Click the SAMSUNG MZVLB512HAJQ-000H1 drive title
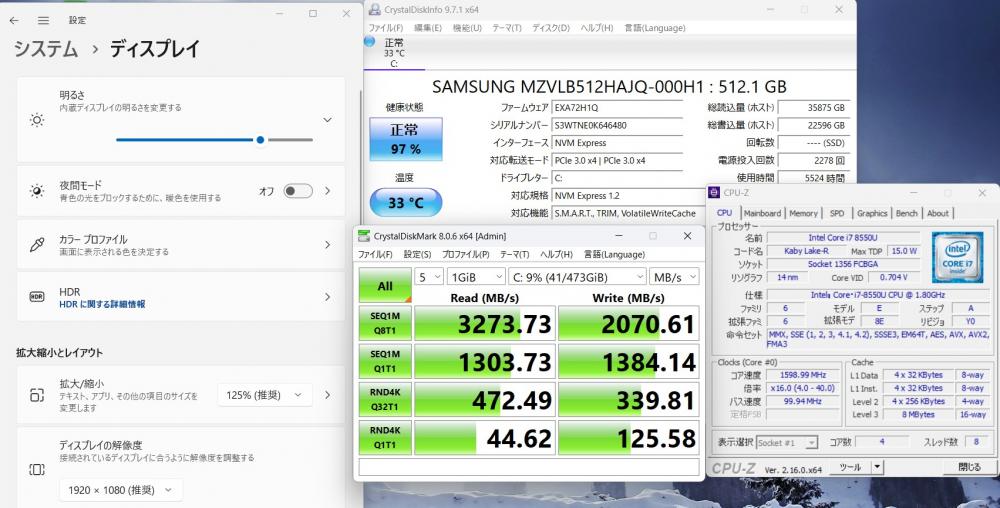Image resolution: width=1000 pixels, height=508 pixels. click(609, 87)
